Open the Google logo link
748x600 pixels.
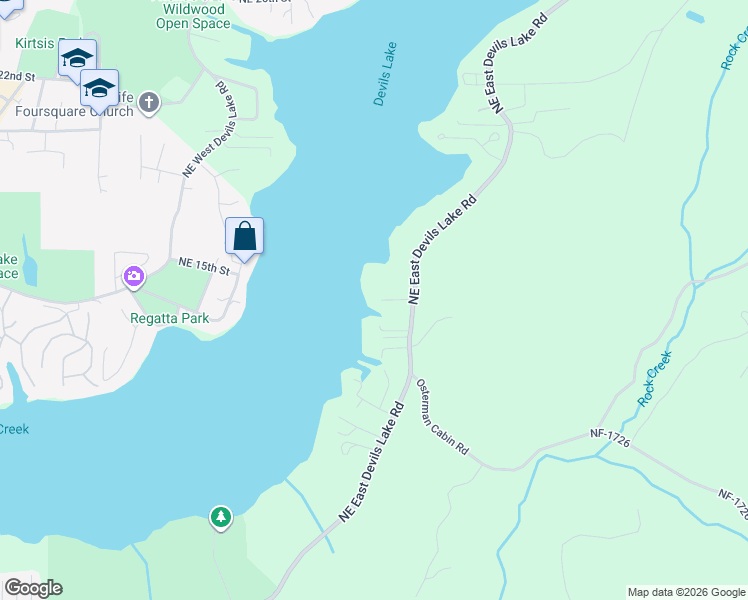pyautogui.click(x=33, y=588)
